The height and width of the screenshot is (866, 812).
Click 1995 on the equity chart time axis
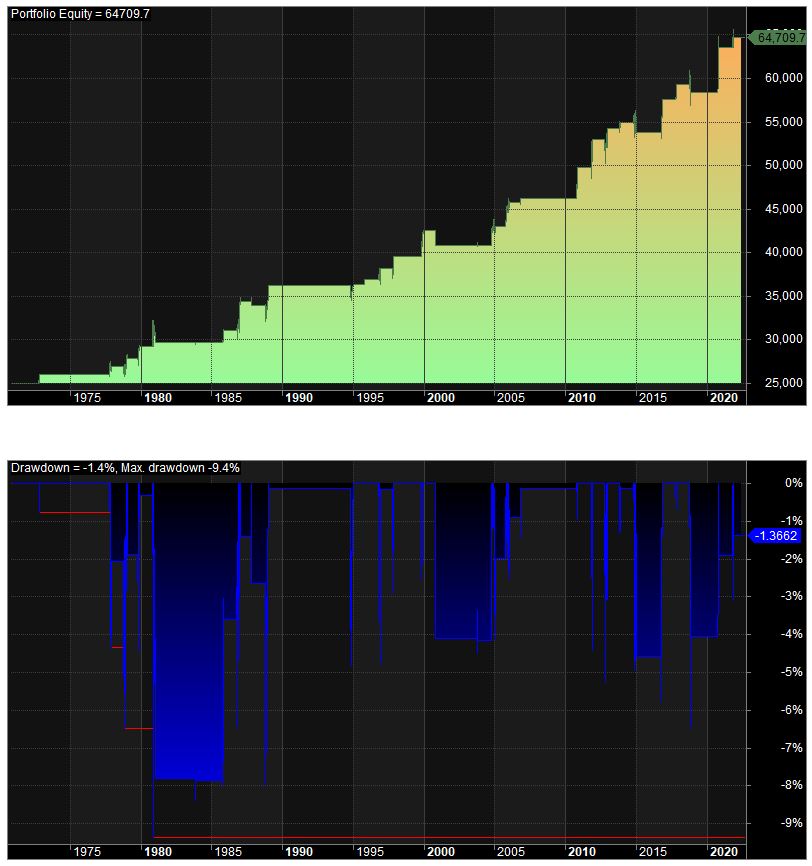click(370, 398)
